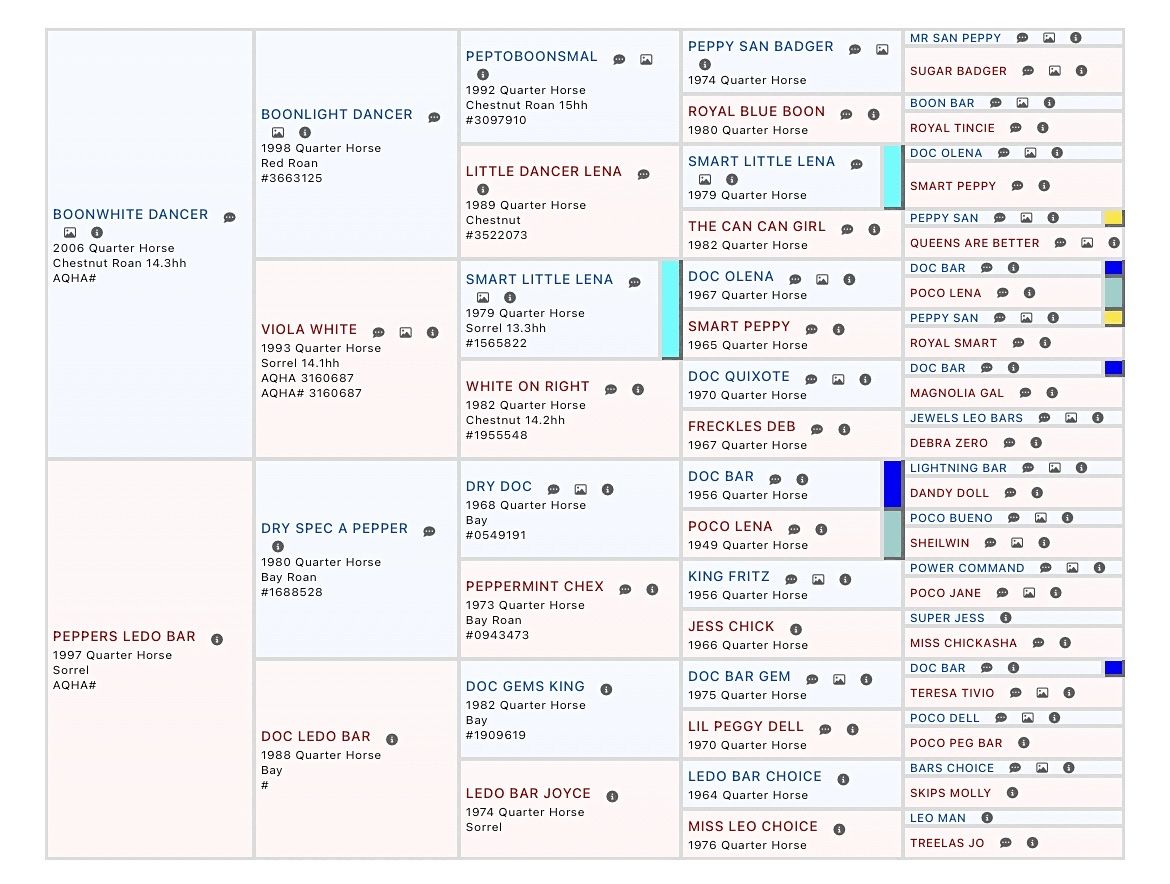Click the Freckles Deb horse name
Image resolution: width=1170 pixels, height=884 pixels.
point(741,427)
